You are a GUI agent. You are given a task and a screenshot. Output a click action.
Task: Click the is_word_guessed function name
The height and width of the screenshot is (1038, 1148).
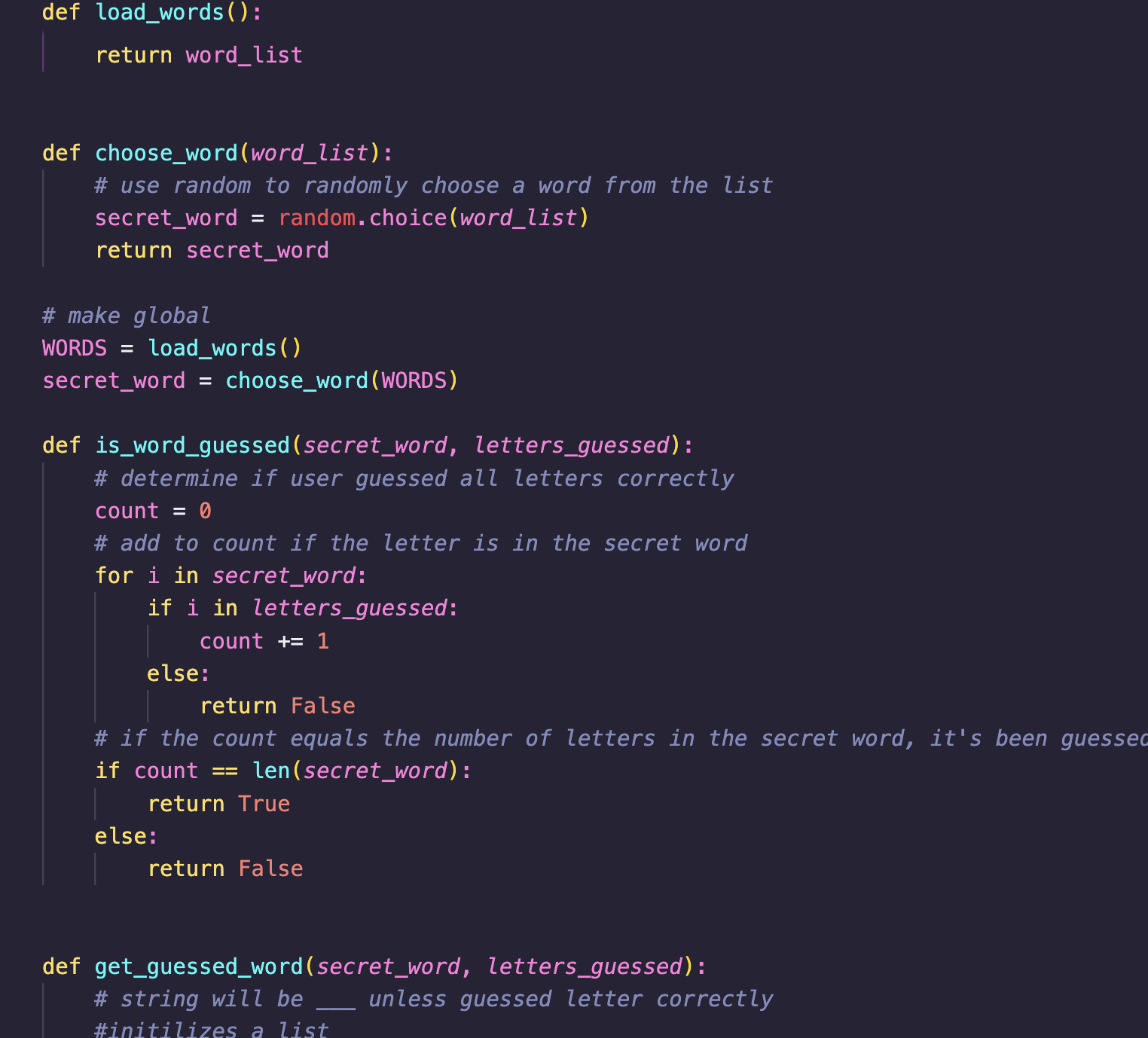tap(192, 445)
